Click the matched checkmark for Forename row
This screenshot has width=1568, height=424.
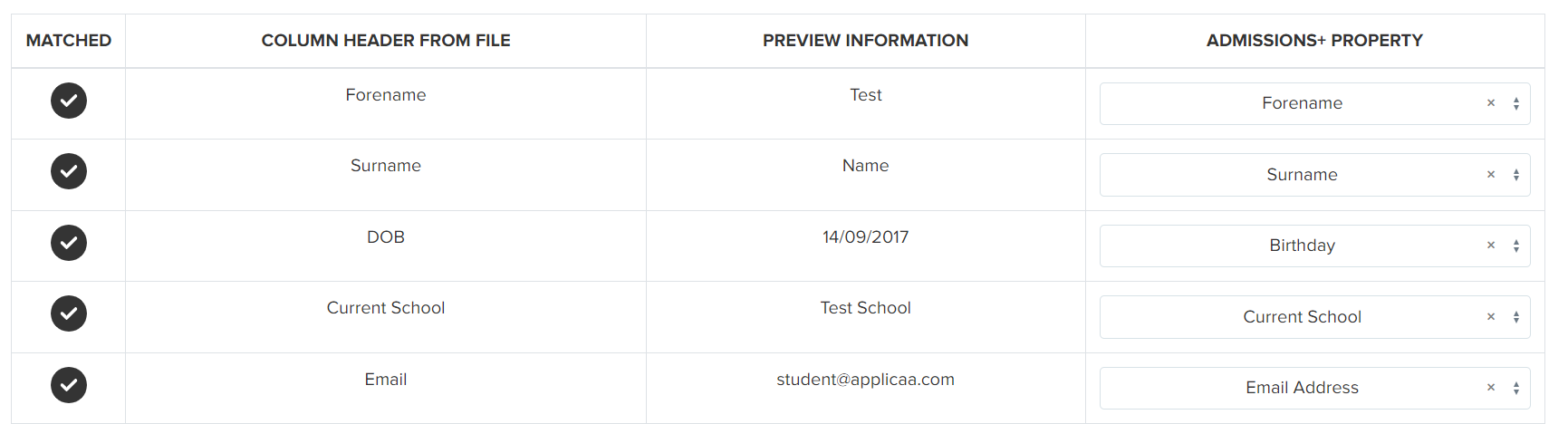tap(69, 101)
